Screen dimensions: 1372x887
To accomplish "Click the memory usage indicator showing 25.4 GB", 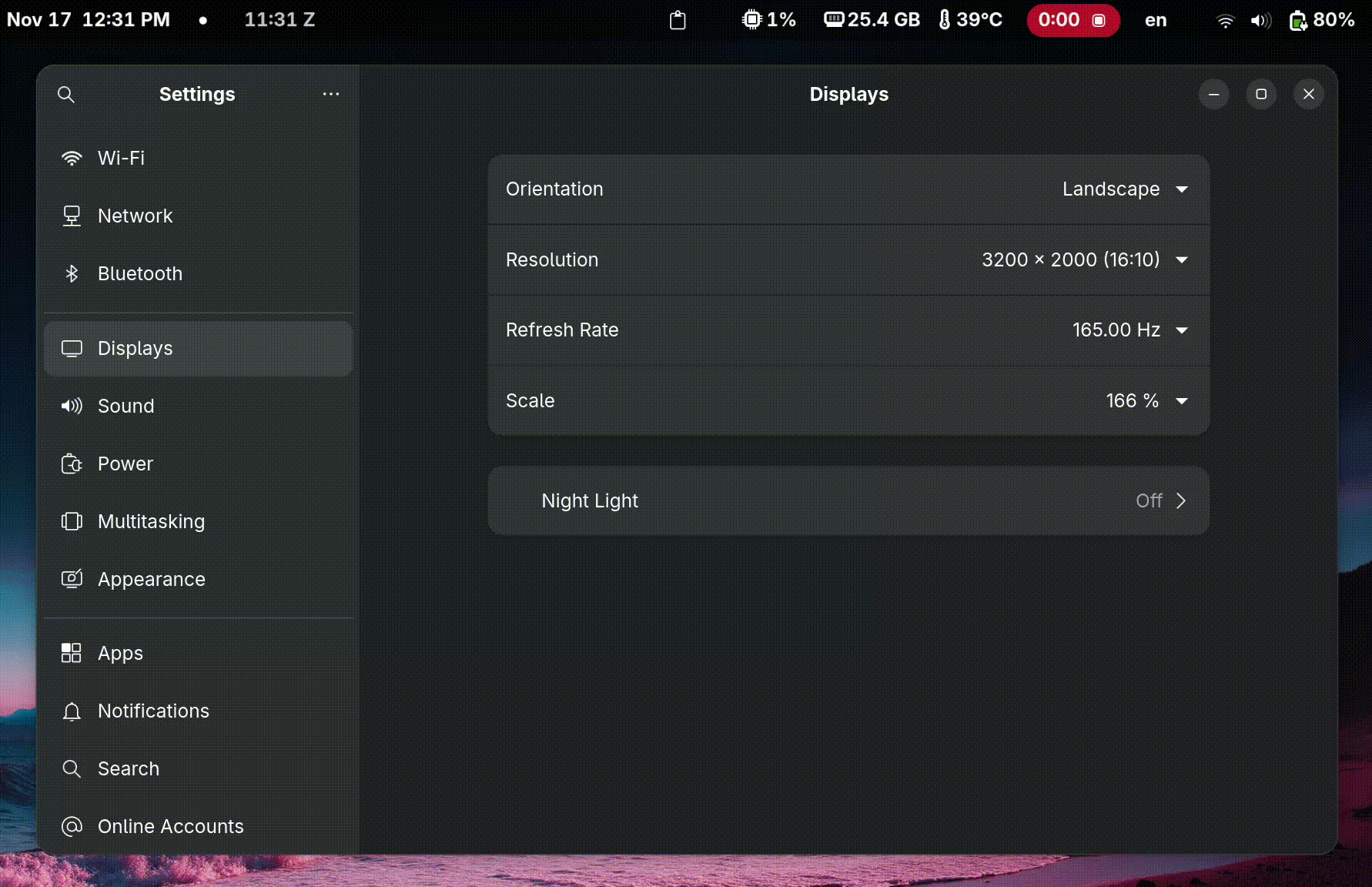I will pyautogui.click(x=872, y=20).
